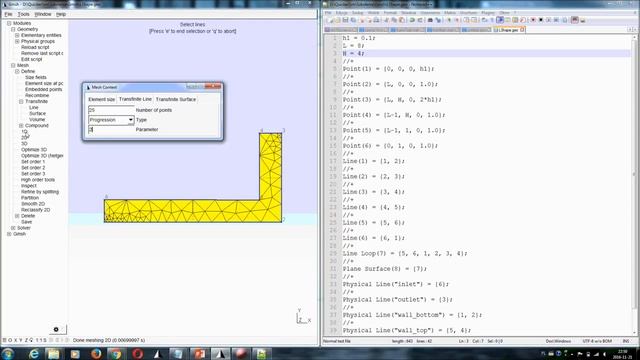Click Size fields under Define

(36, 77)
